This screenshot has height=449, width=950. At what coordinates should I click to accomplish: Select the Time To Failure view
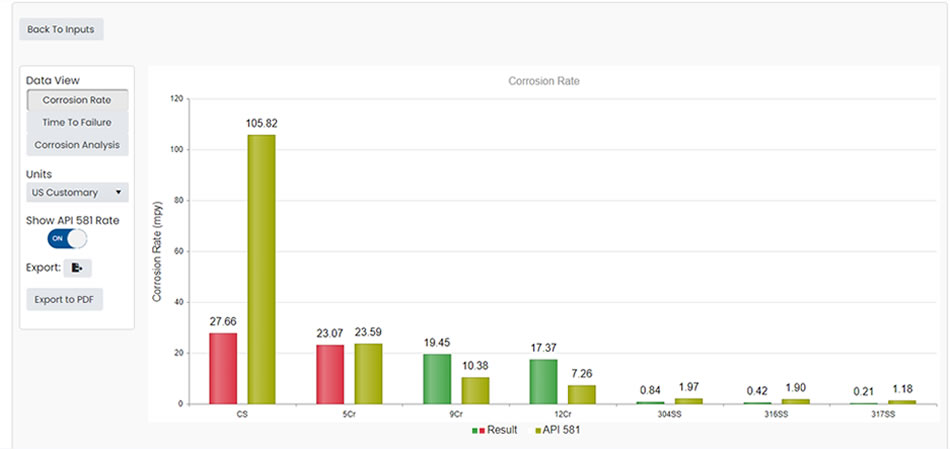pos(77,122)
